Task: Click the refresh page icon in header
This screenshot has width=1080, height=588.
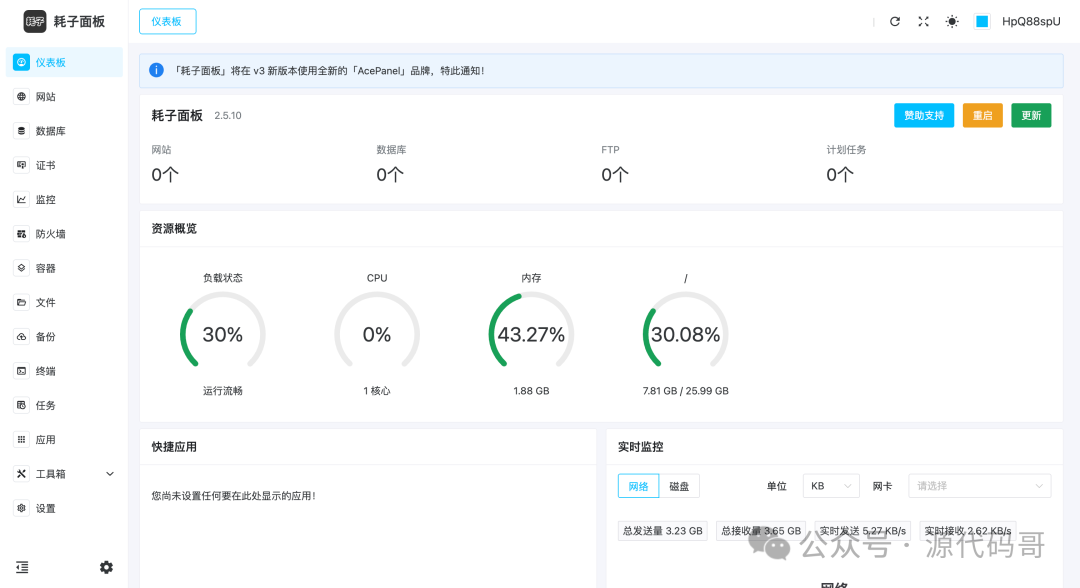Action: tap(895, 21)
